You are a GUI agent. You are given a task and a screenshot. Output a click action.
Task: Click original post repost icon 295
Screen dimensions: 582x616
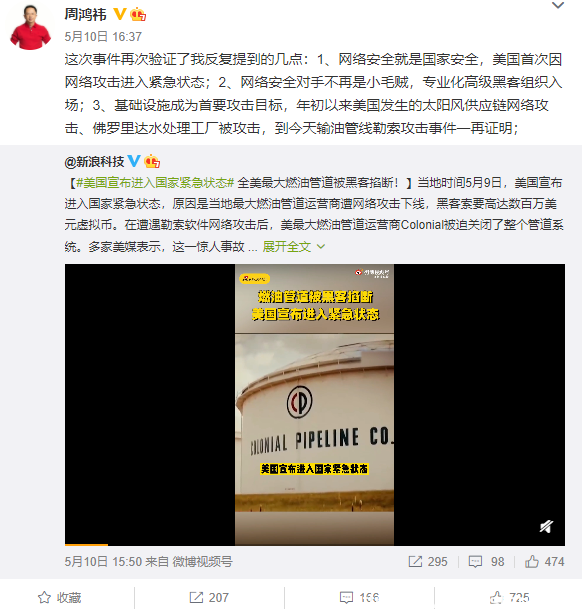pos(428,562)
